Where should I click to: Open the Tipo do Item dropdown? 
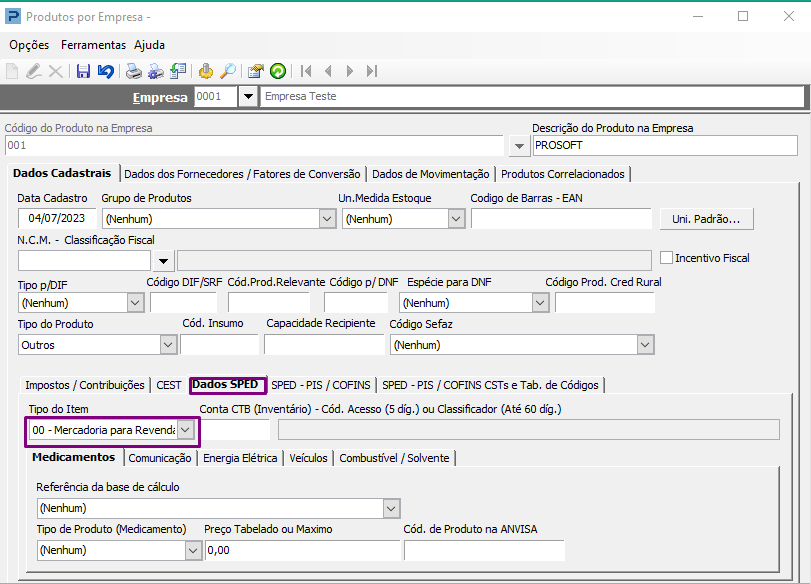pyautogui.click(x=185, y=430)
